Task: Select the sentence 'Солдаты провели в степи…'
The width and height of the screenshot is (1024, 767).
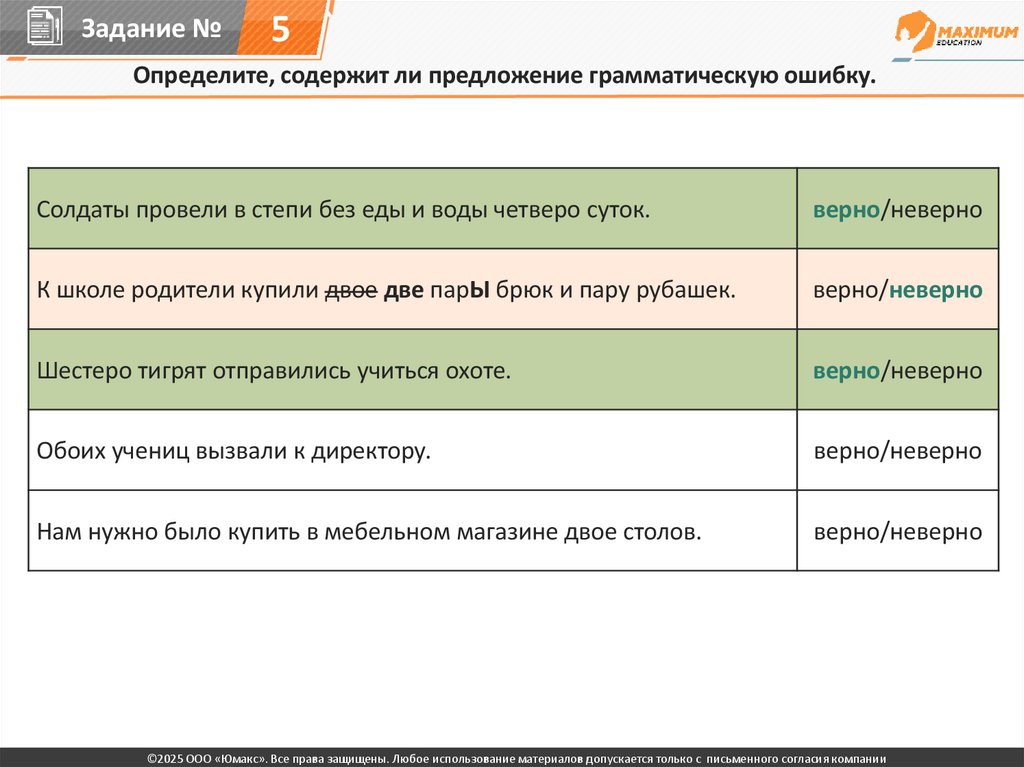Action: [344, 210]
